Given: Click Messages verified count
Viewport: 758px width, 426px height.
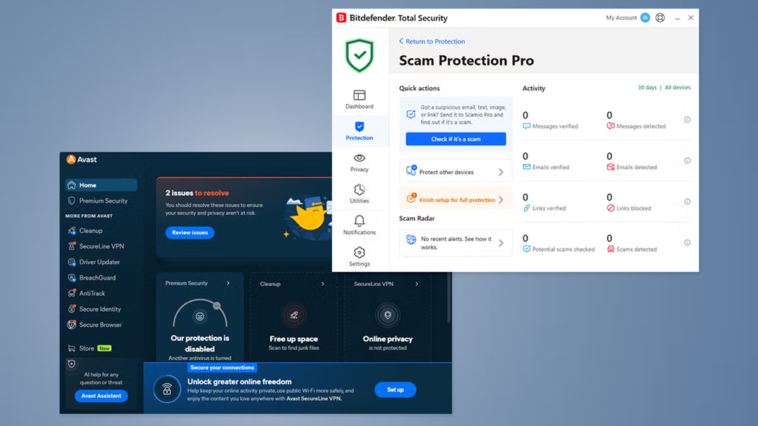Looking at the screenshot, I should tap(525, 115).
